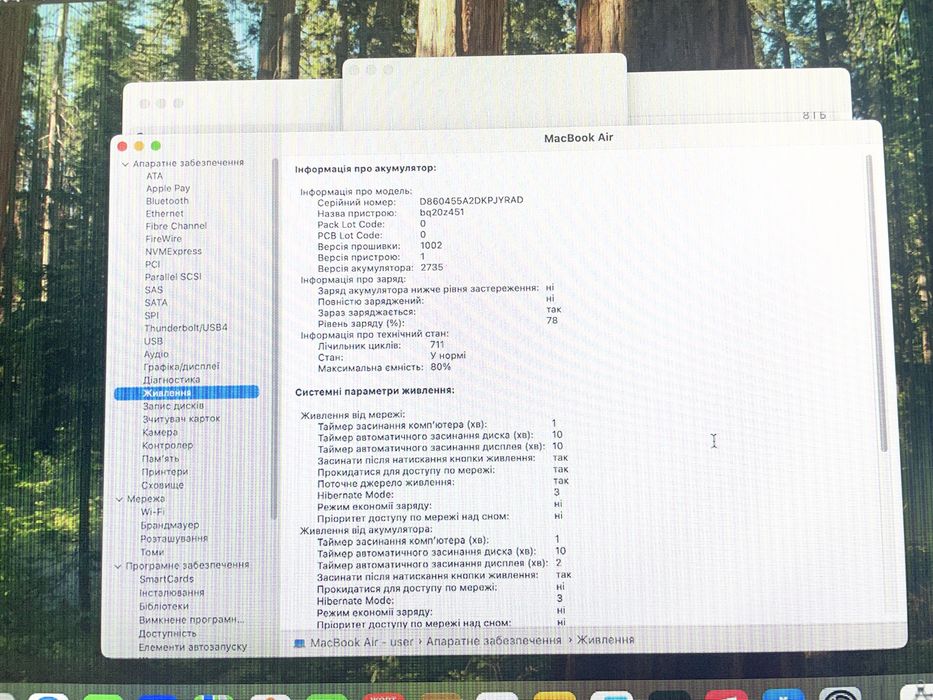The width and height of the screenshot is (933, 700).
Task: Click the cycle count value 711
Action: point(437,344)
